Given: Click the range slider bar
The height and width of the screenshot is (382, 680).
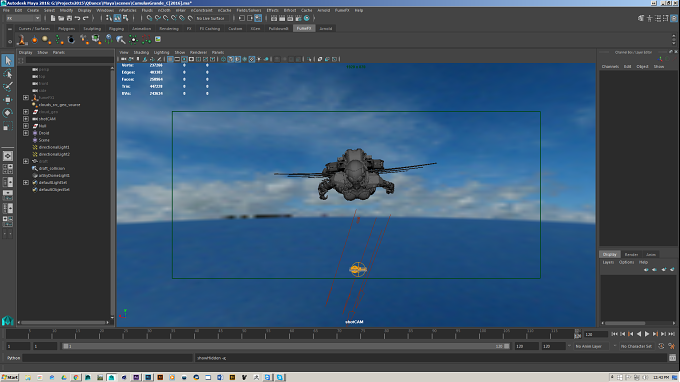Looking at the screenshot, I should (286, 346).
